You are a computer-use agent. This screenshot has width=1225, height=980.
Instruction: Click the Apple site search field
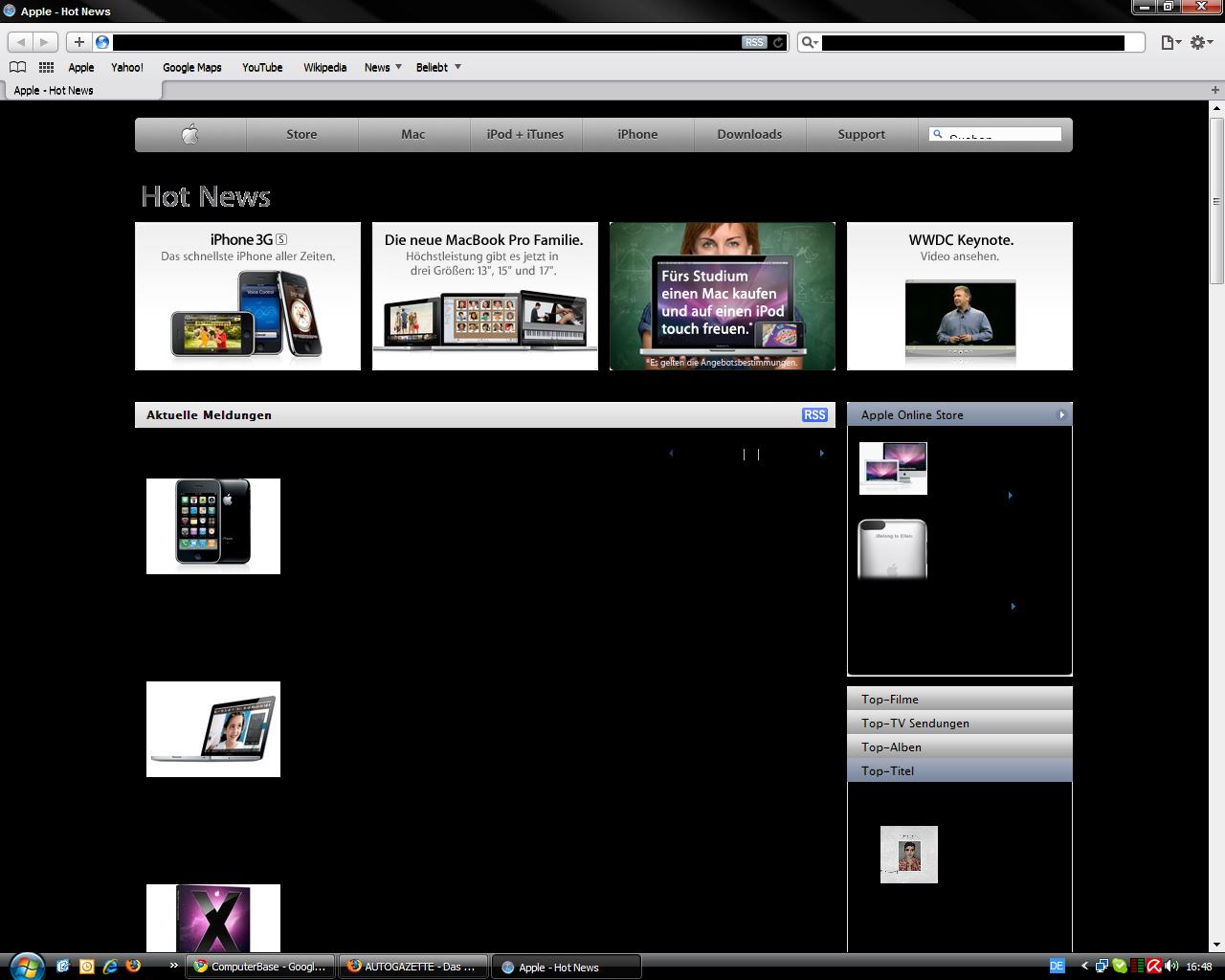click(x=995, y=134)
